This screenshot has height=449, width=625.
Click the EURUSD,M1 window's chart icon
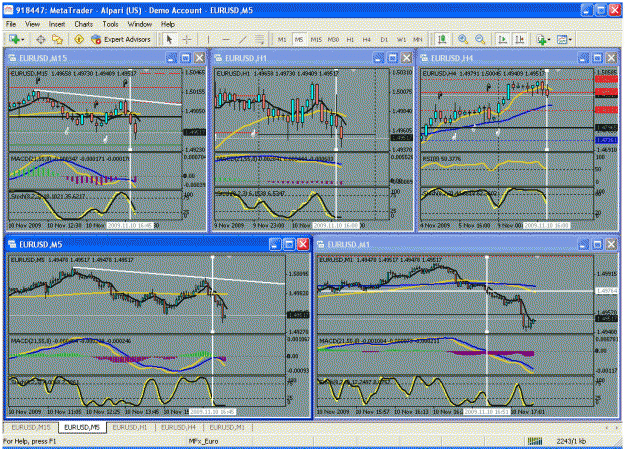point(321,244)
